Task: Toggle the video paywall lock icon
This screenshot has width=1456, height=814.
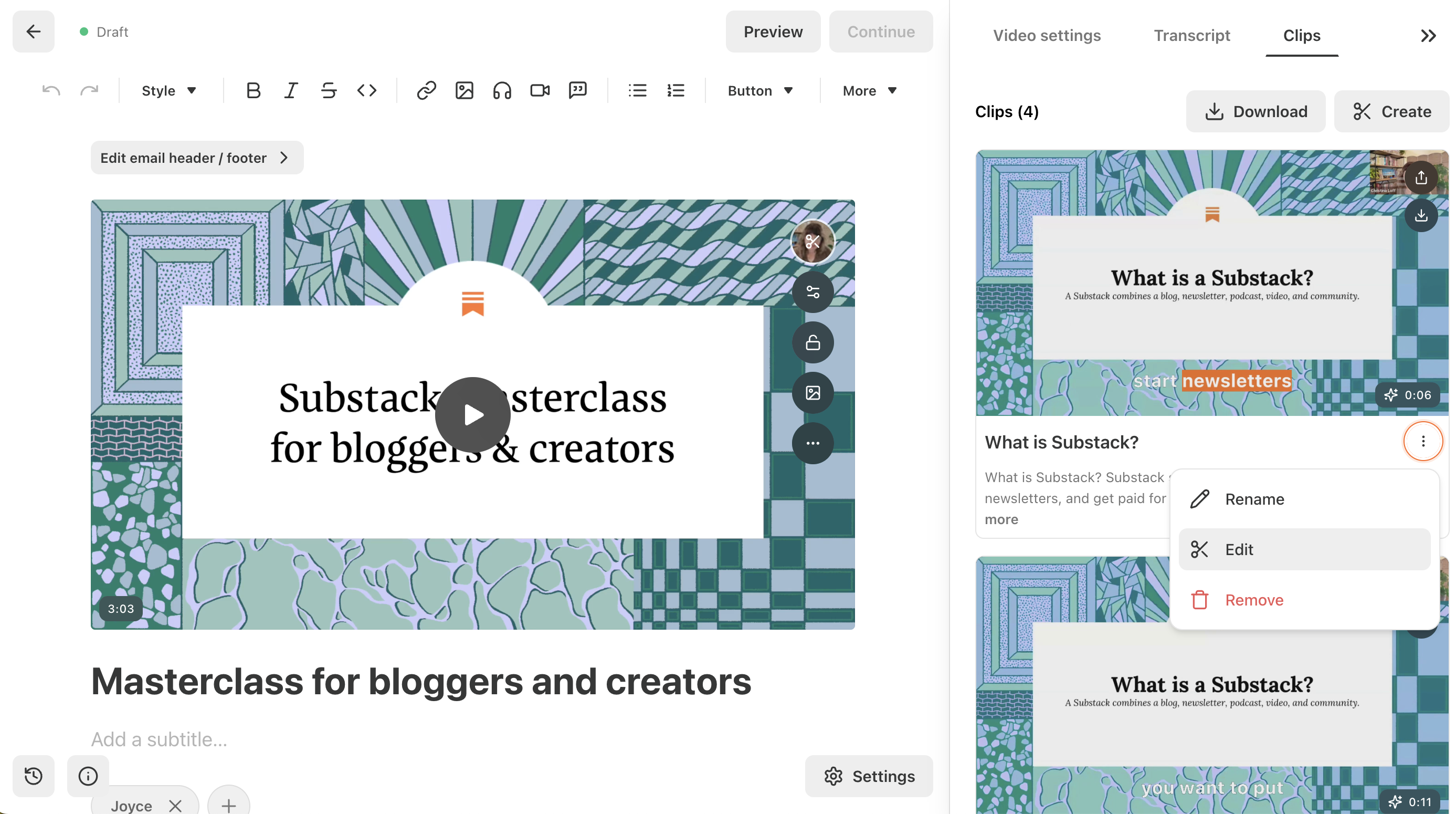Action: coord(812,342)
